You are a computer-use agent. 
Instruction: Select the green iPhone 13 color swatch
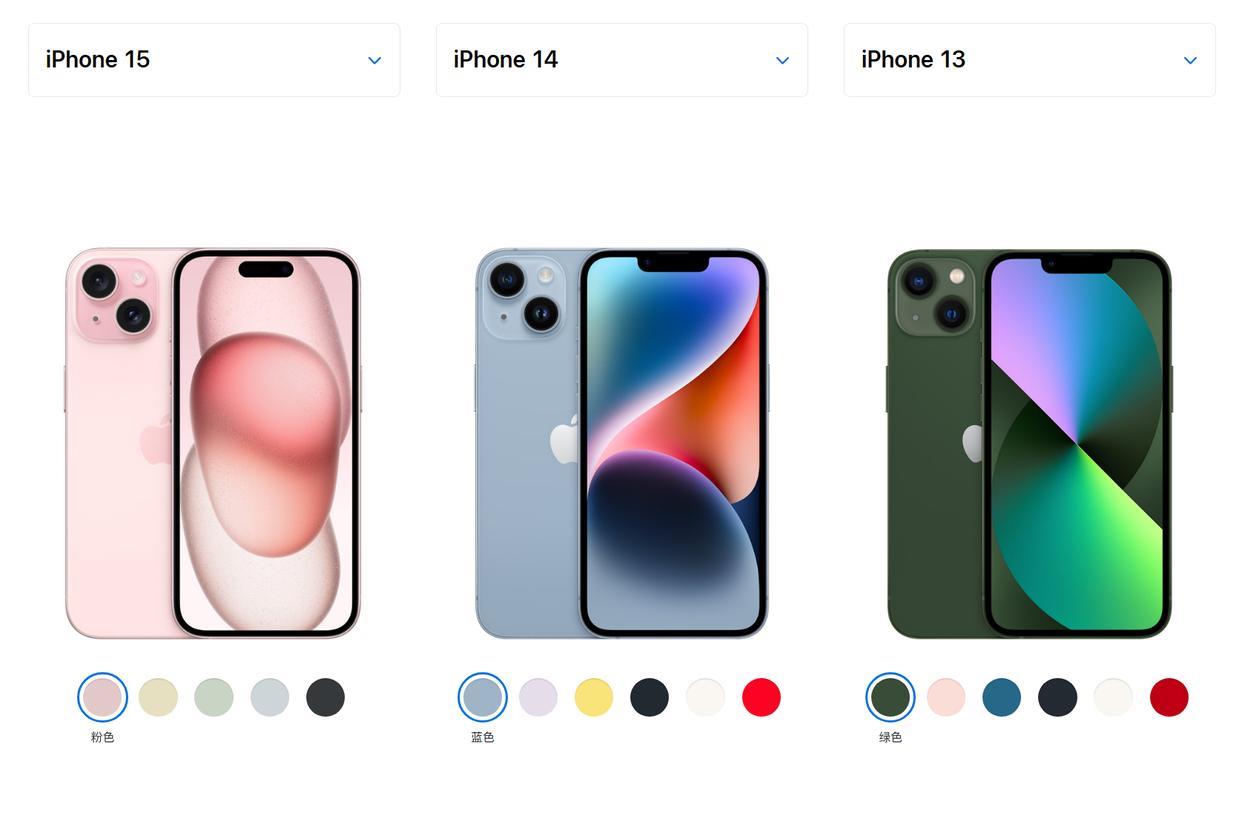click(890, 697)
